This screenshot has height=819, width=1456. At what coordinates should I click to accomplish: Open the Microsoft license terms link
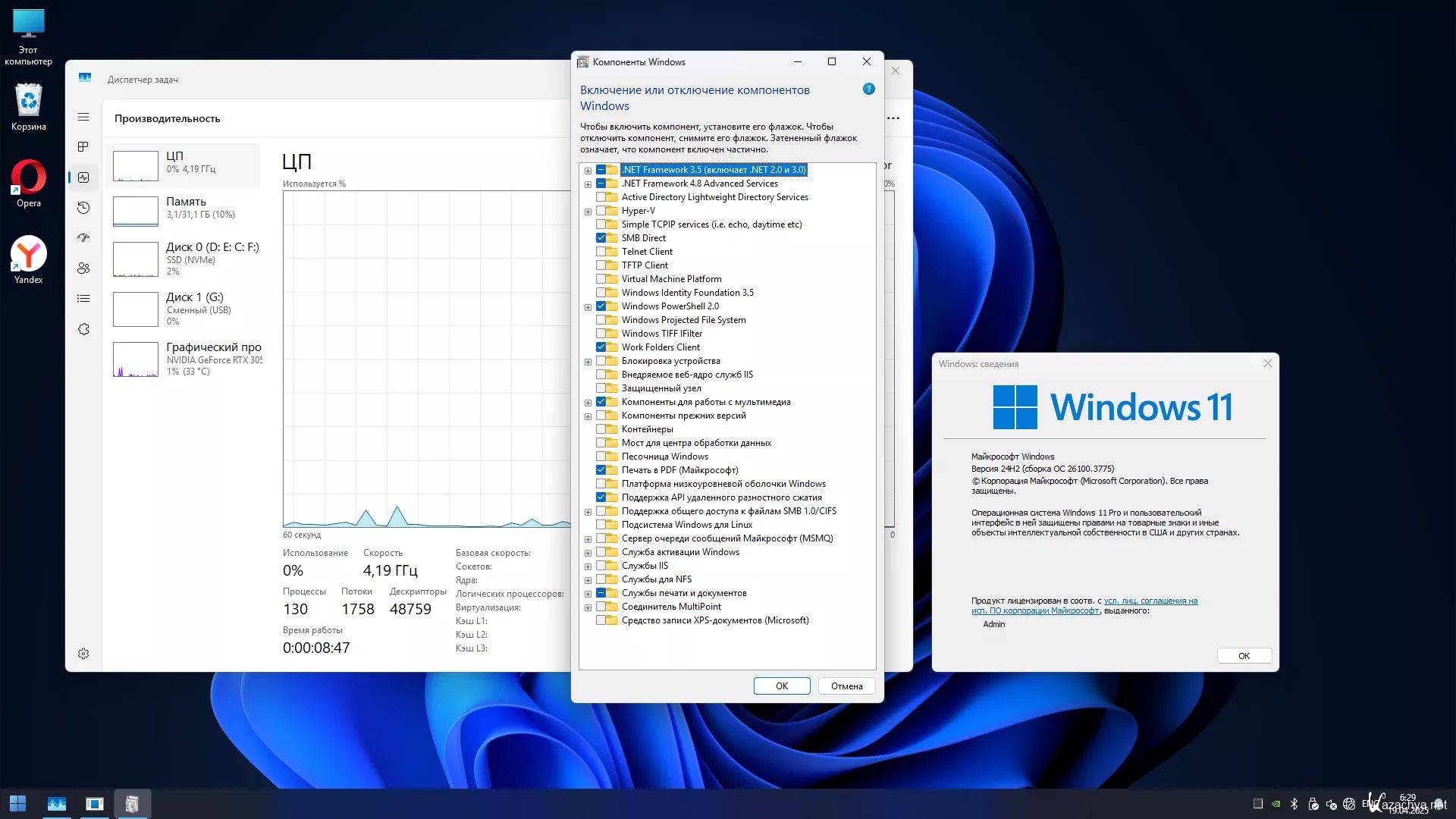(1150, 601)
